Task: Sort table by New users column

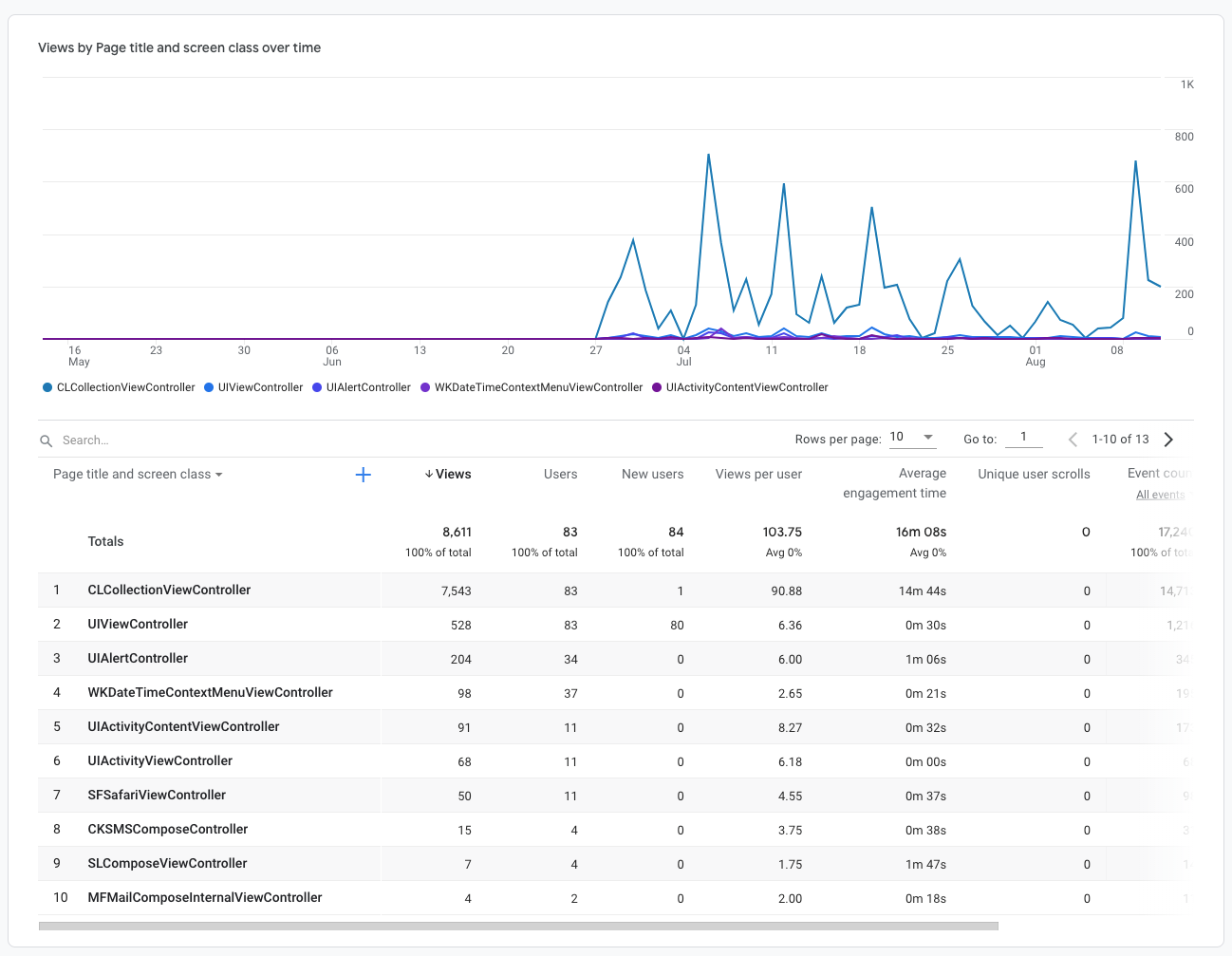Action: click(x=652, y=474)
